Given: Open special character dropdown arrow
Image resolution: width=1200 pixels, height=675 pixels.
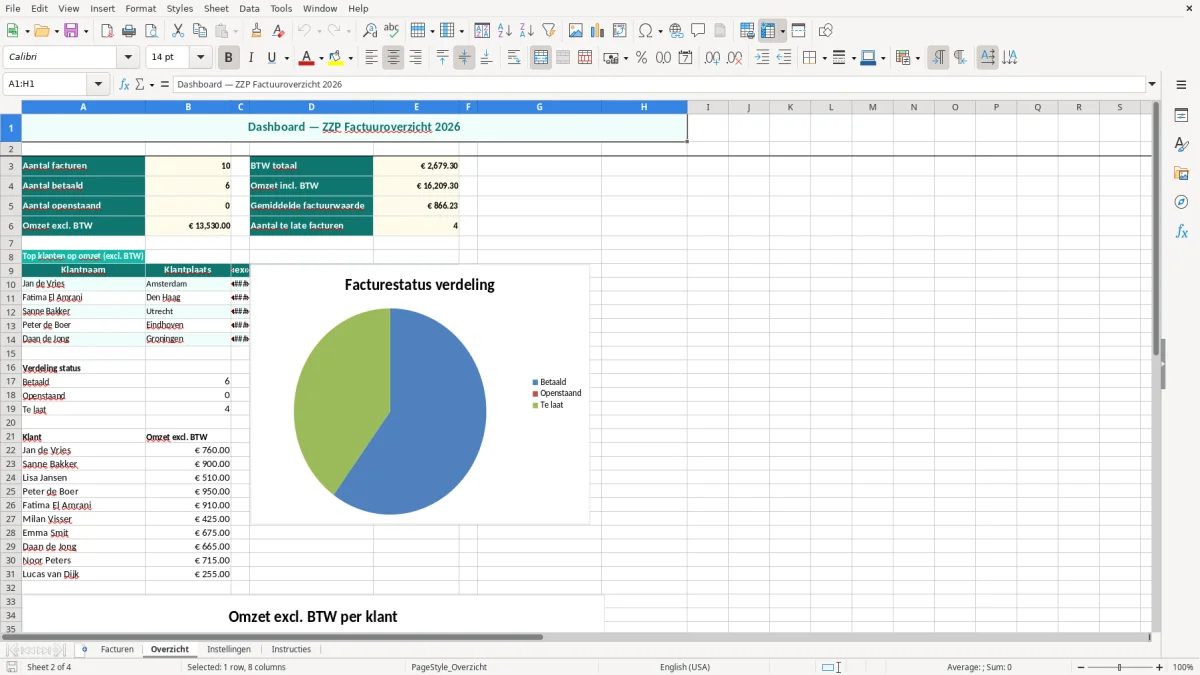Looking at the screenshot, I should tap(660, 31).
